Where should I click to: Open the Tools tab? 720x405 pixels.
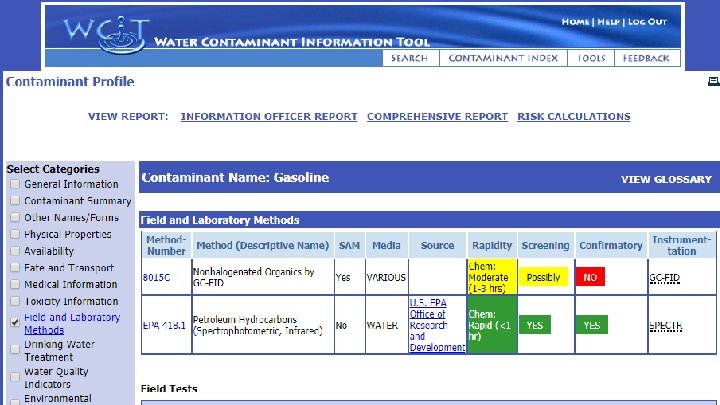pyautogui.click(x=591, y=58)
